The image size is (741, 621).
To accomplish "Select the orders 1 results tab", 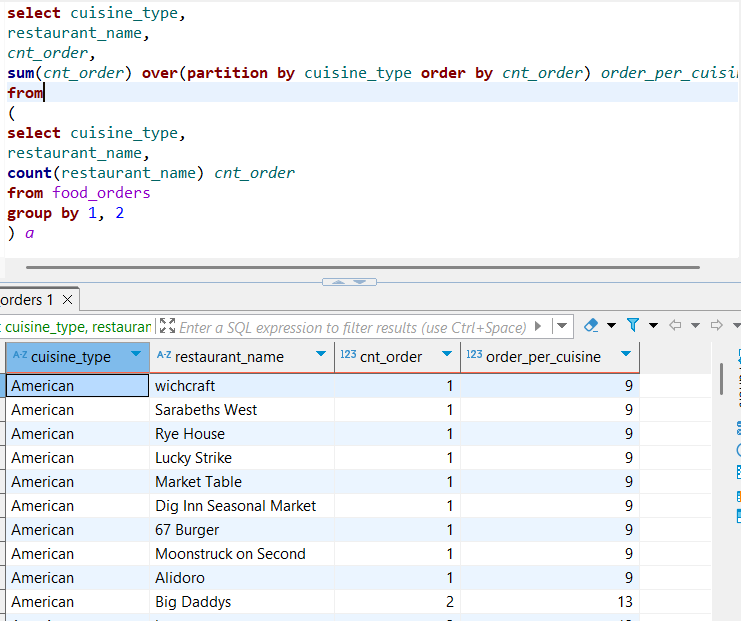I will [x=28, y=300].
